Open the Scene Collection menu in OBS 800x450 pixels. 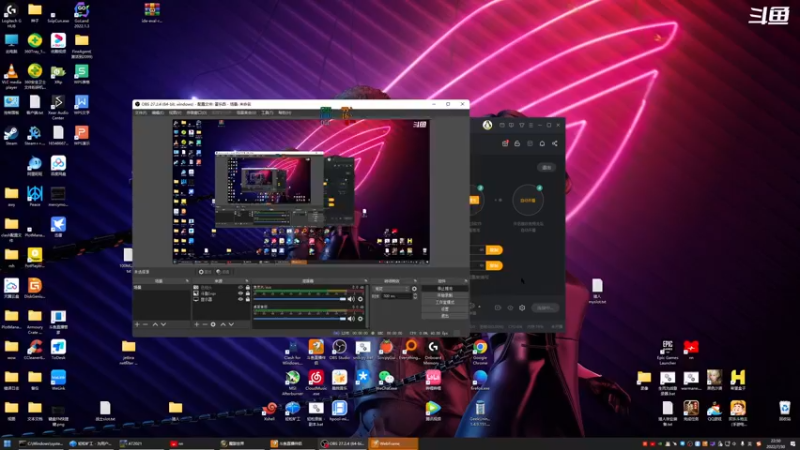(x=246, y=113)
